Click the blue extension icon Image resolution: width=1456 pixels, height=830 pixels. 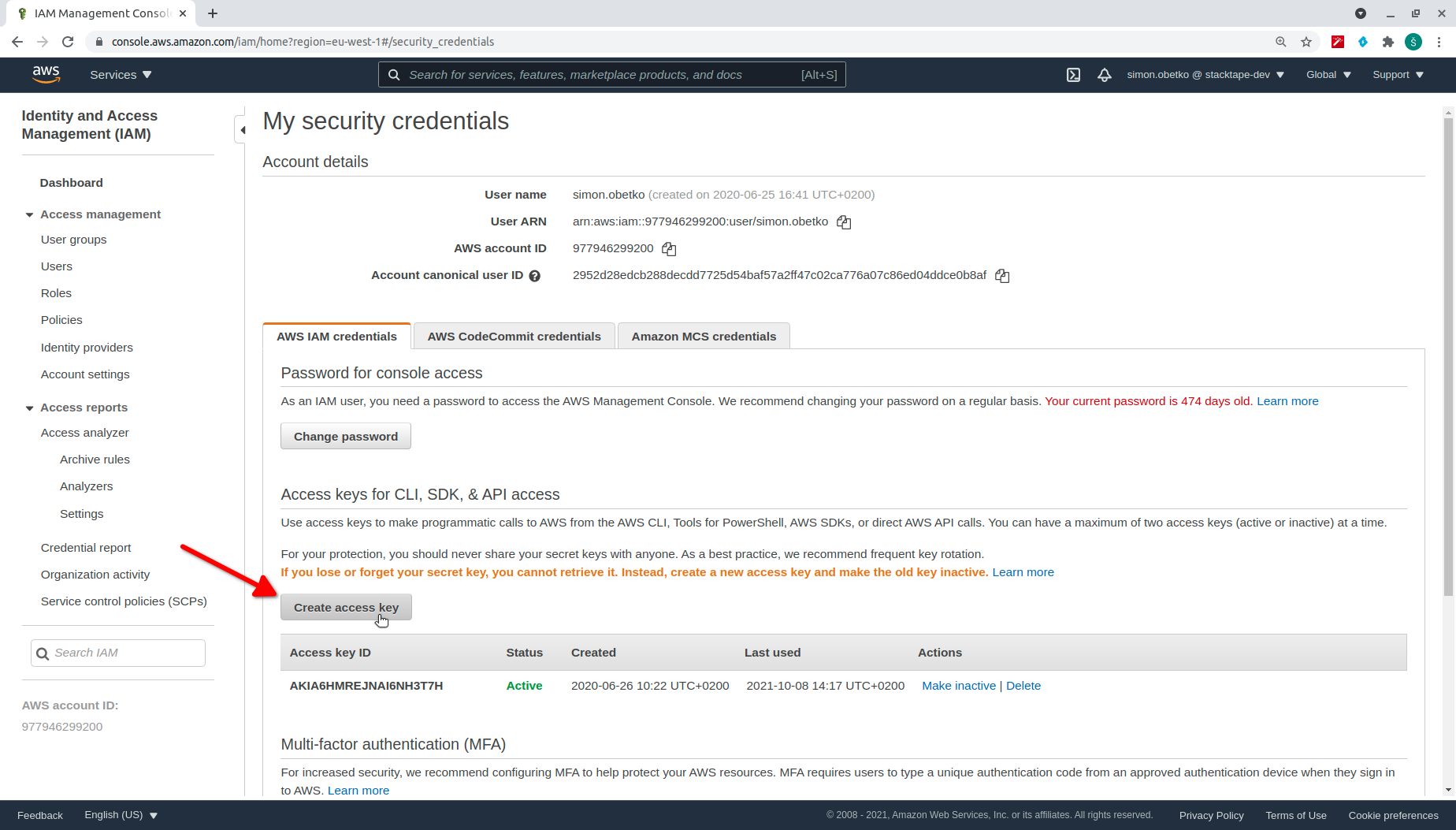pos(1363,42)
